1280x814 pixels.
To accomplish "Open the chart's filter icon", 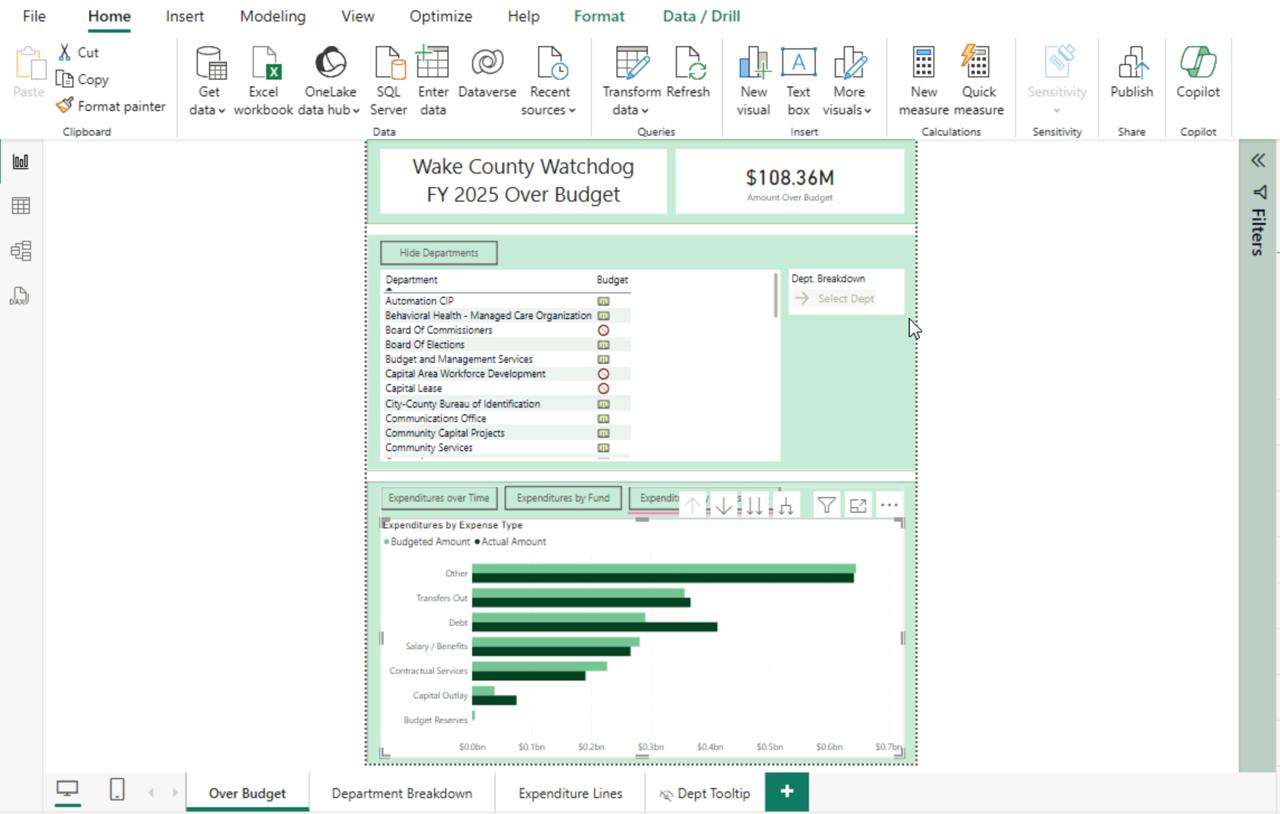I will click(x=826, y=506).
